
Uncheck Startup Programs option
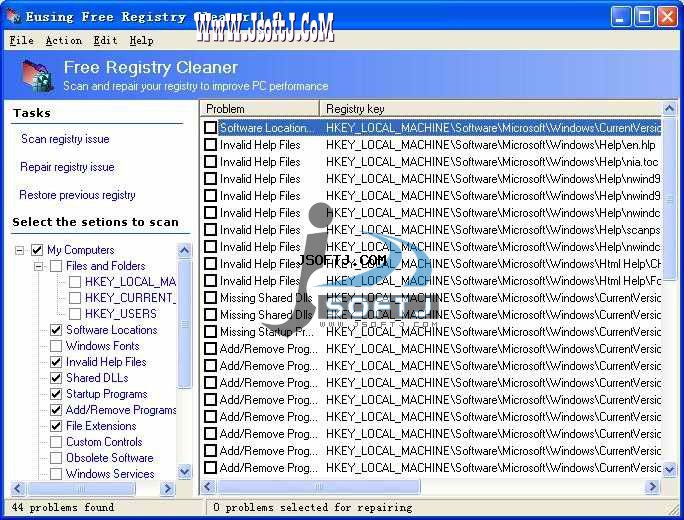[56, 394]
